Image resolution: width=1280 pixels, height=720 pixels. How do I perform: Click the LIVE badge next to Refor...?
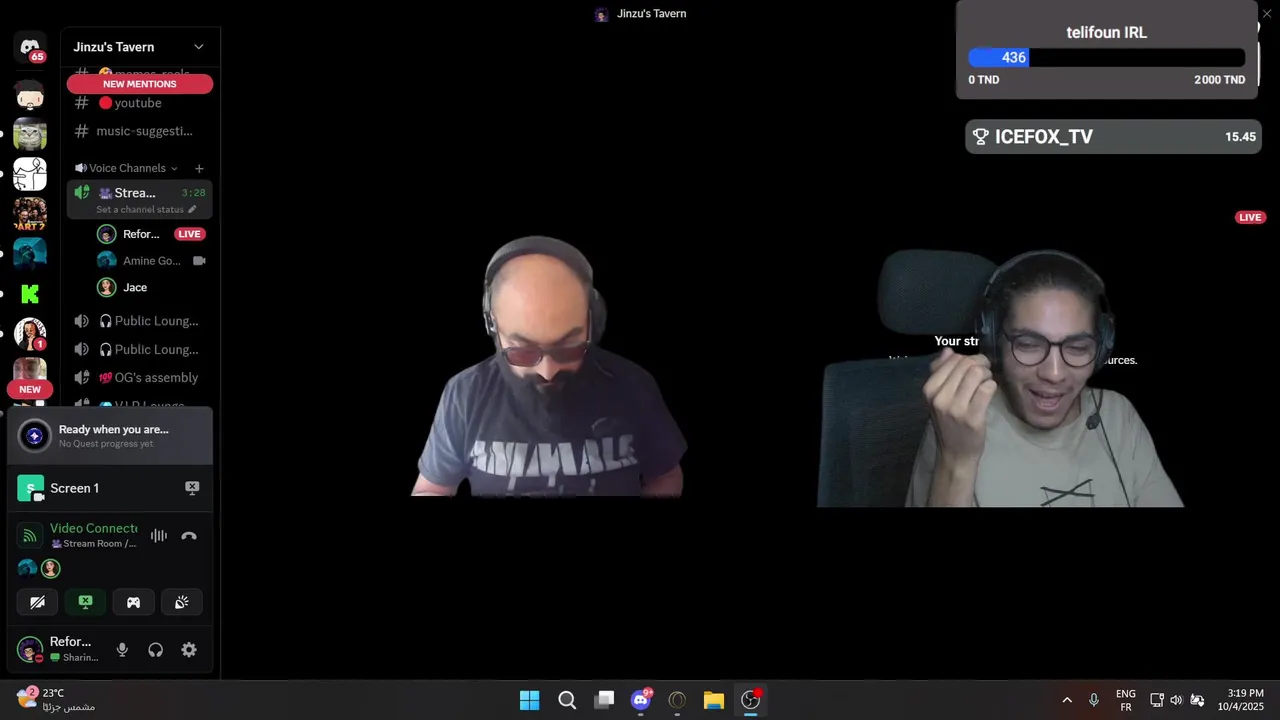click(x=189, y=234)
